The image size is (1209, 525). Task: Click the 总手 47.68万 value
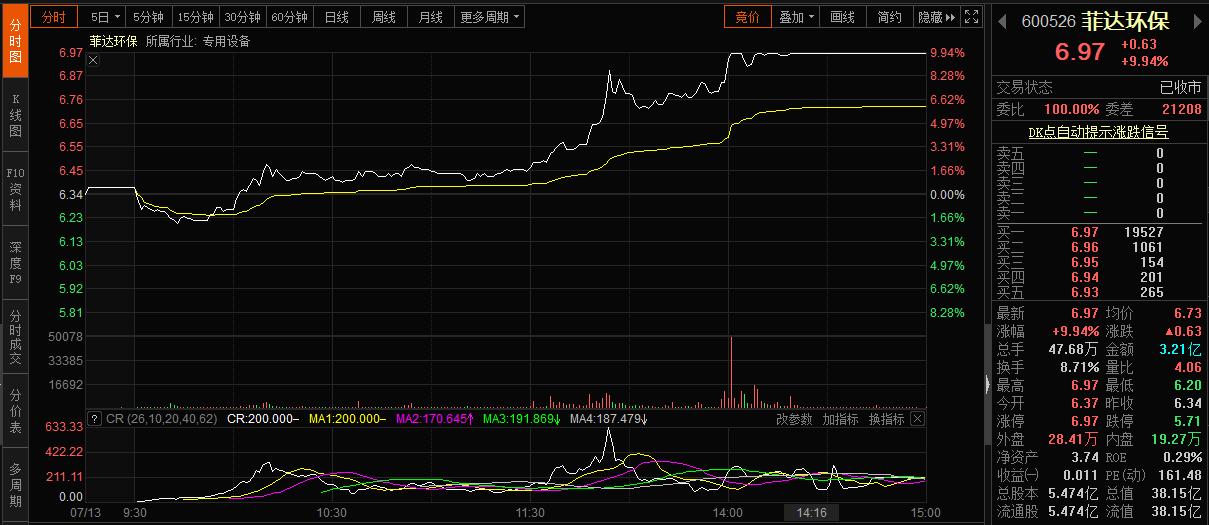pos(1072,349)
